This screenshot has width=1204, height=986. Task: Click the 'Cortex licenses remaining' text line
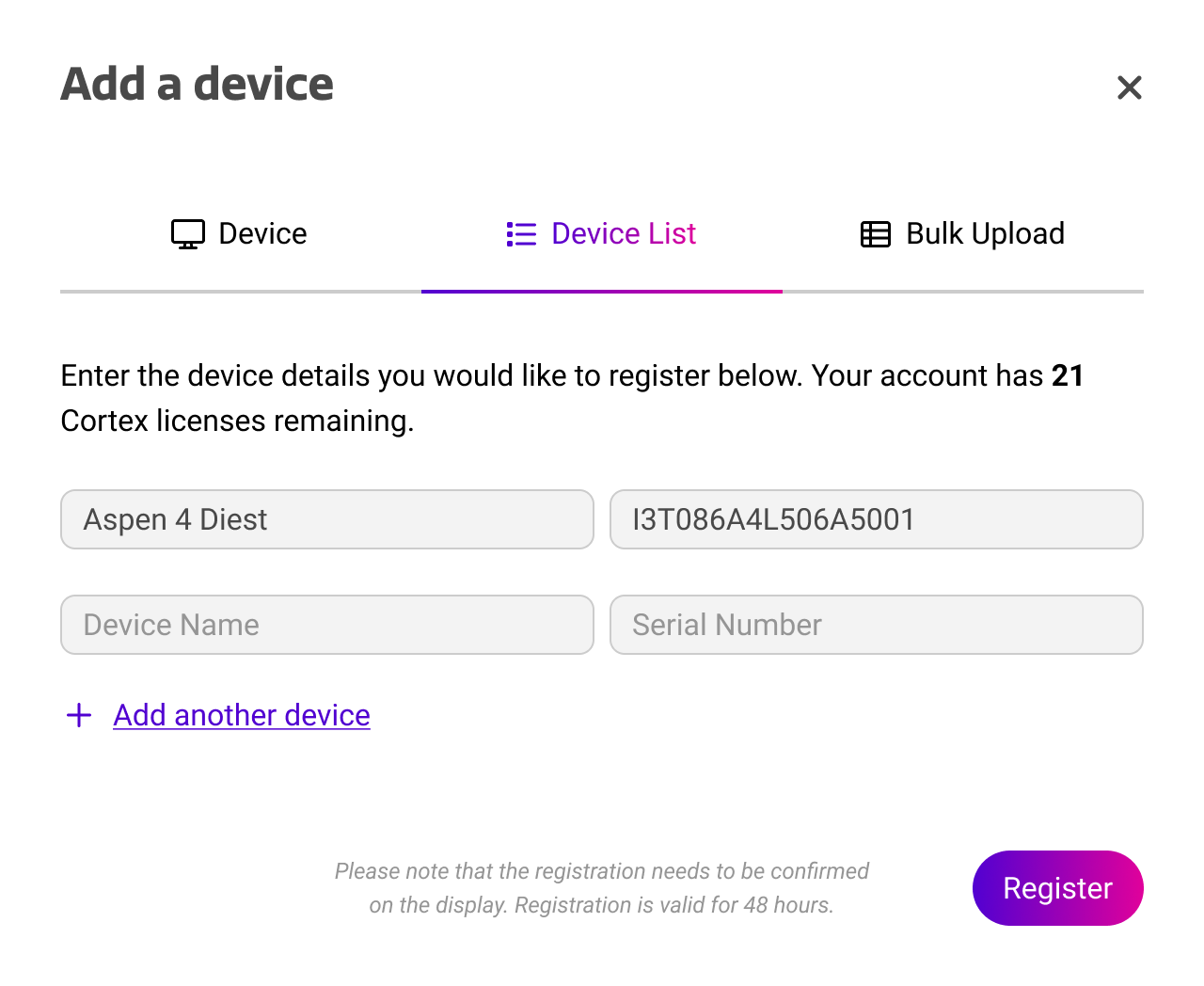(237, 421)
